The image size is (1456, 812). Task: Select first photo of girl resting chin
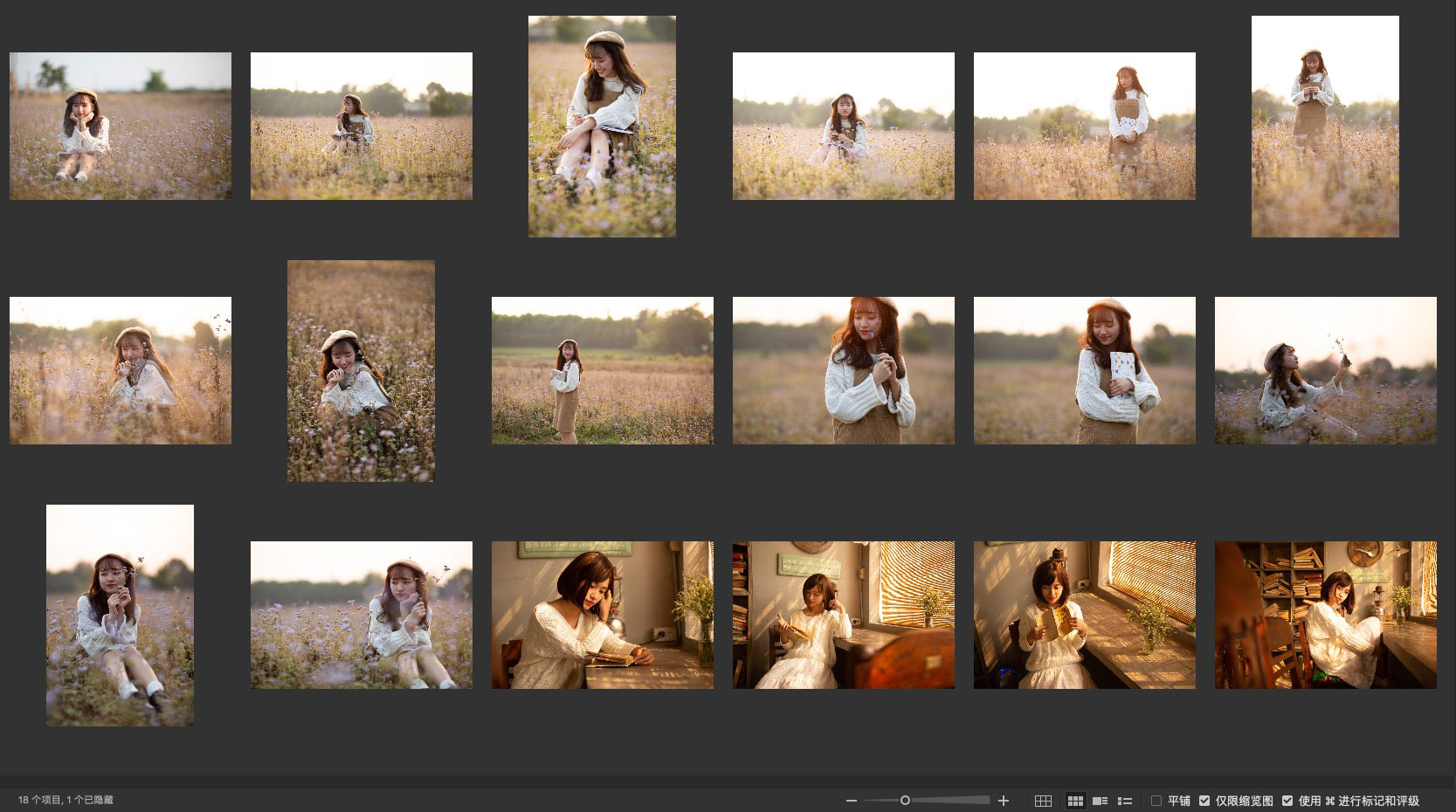[121, 126]
